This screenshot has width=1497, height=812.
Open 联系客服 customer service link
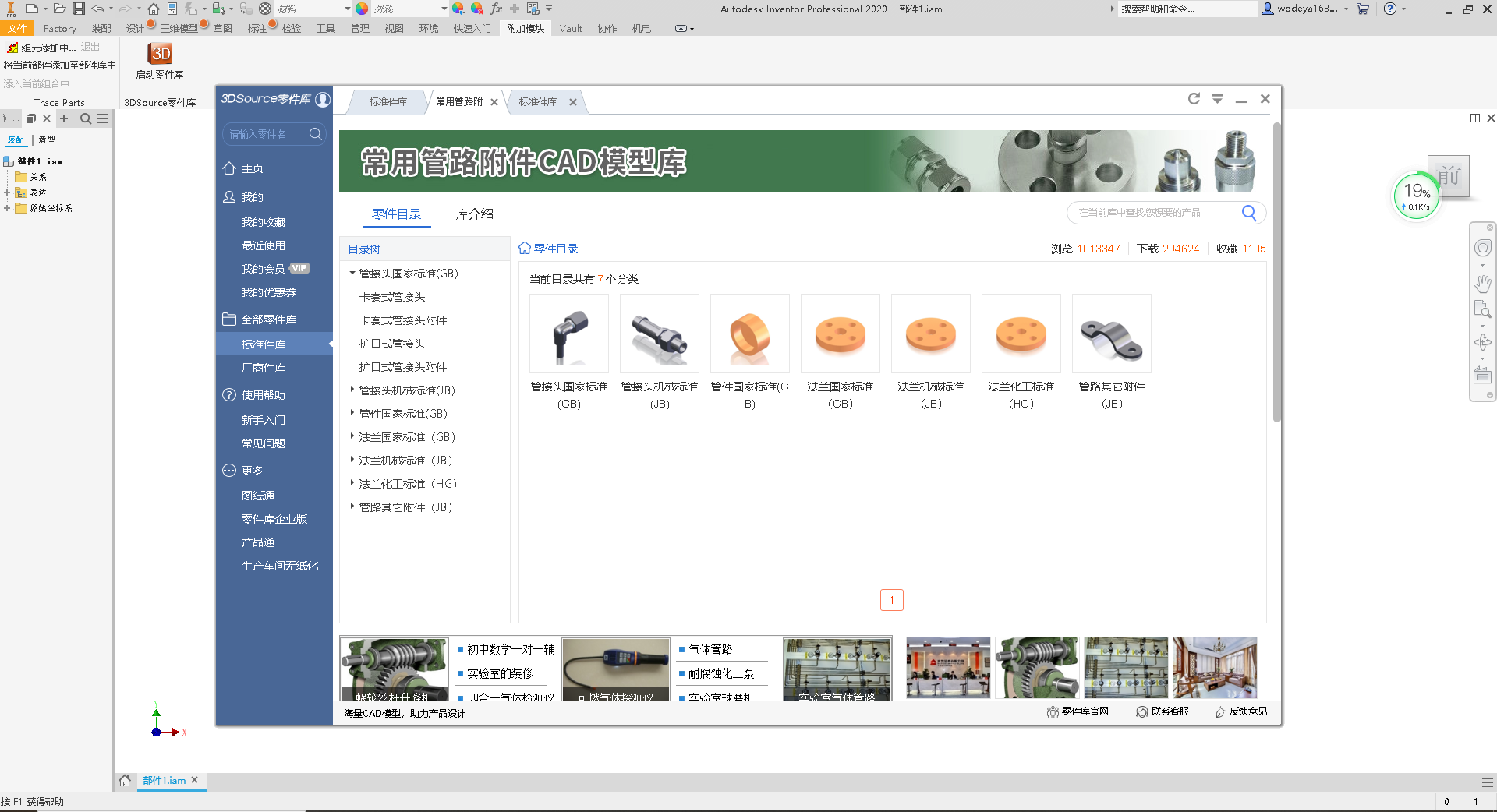1163,711
